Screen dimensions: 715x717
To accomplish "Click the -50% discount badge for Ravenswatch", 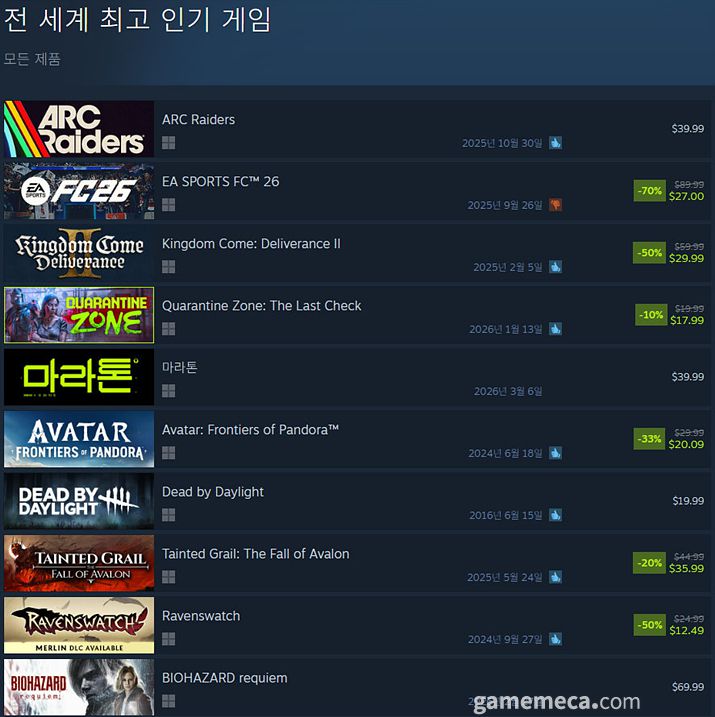I will pos(649,625).
